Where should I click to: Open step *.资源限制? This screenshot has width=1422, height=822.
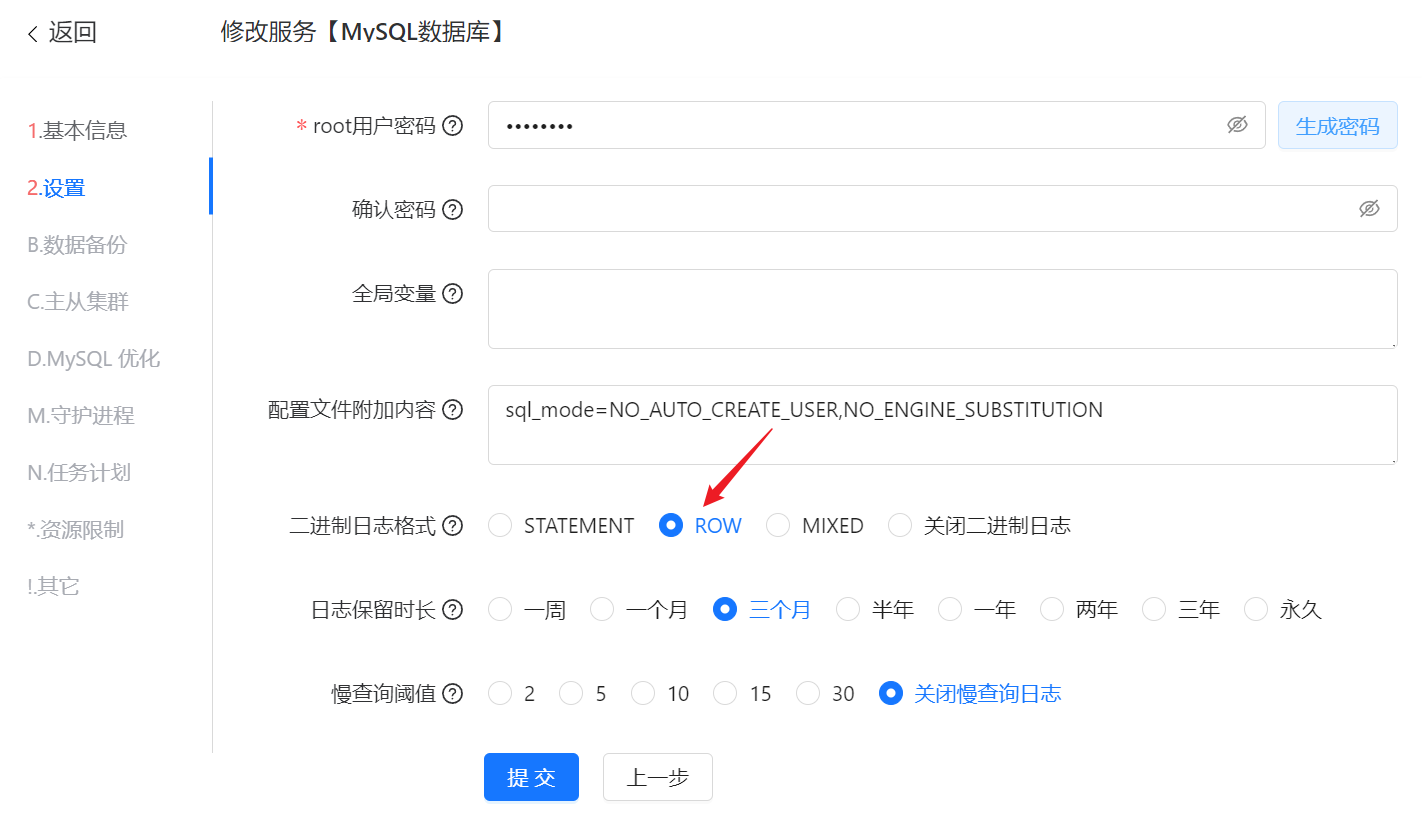75,529
